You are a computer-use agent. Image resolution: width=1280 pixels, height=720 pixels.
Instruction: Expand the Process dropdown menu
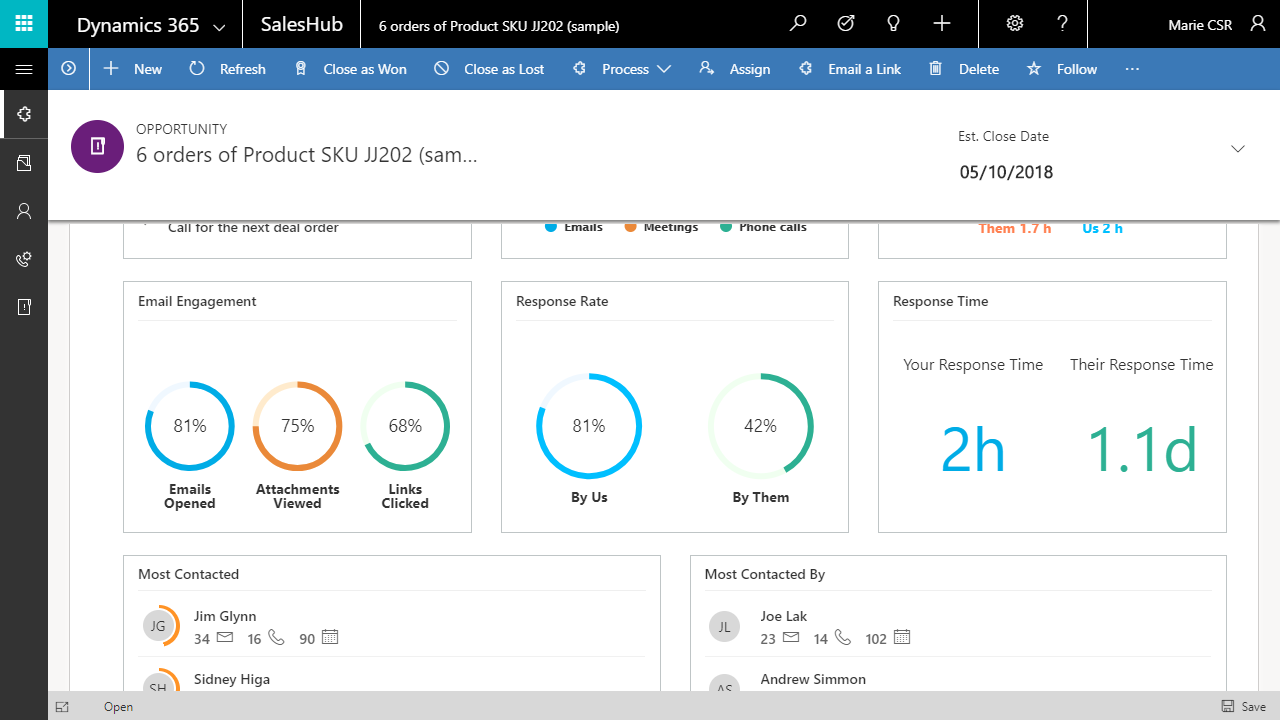pos(665,69)
